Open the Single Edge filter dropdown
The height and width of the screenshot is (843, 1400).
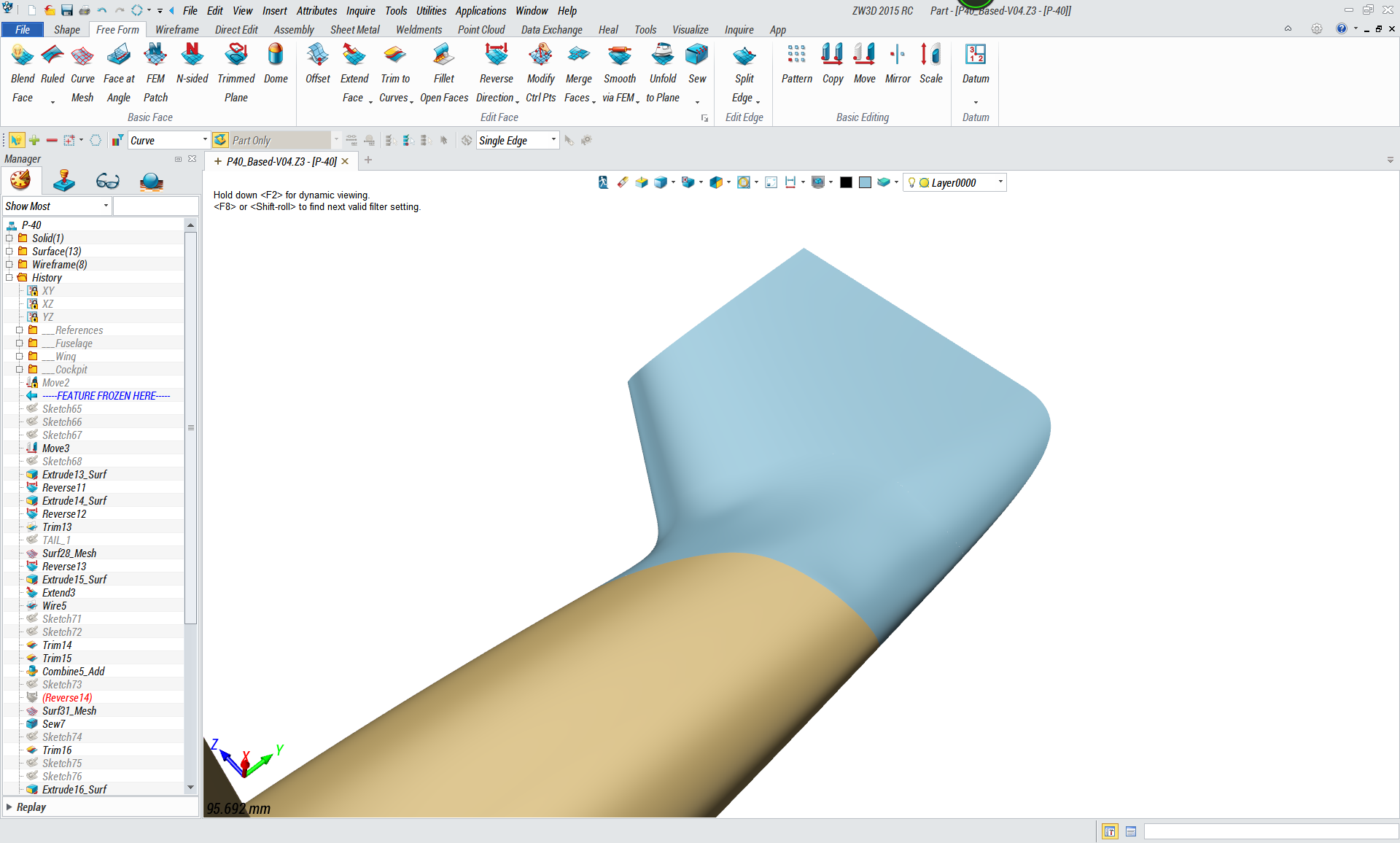tap(553, 140)
